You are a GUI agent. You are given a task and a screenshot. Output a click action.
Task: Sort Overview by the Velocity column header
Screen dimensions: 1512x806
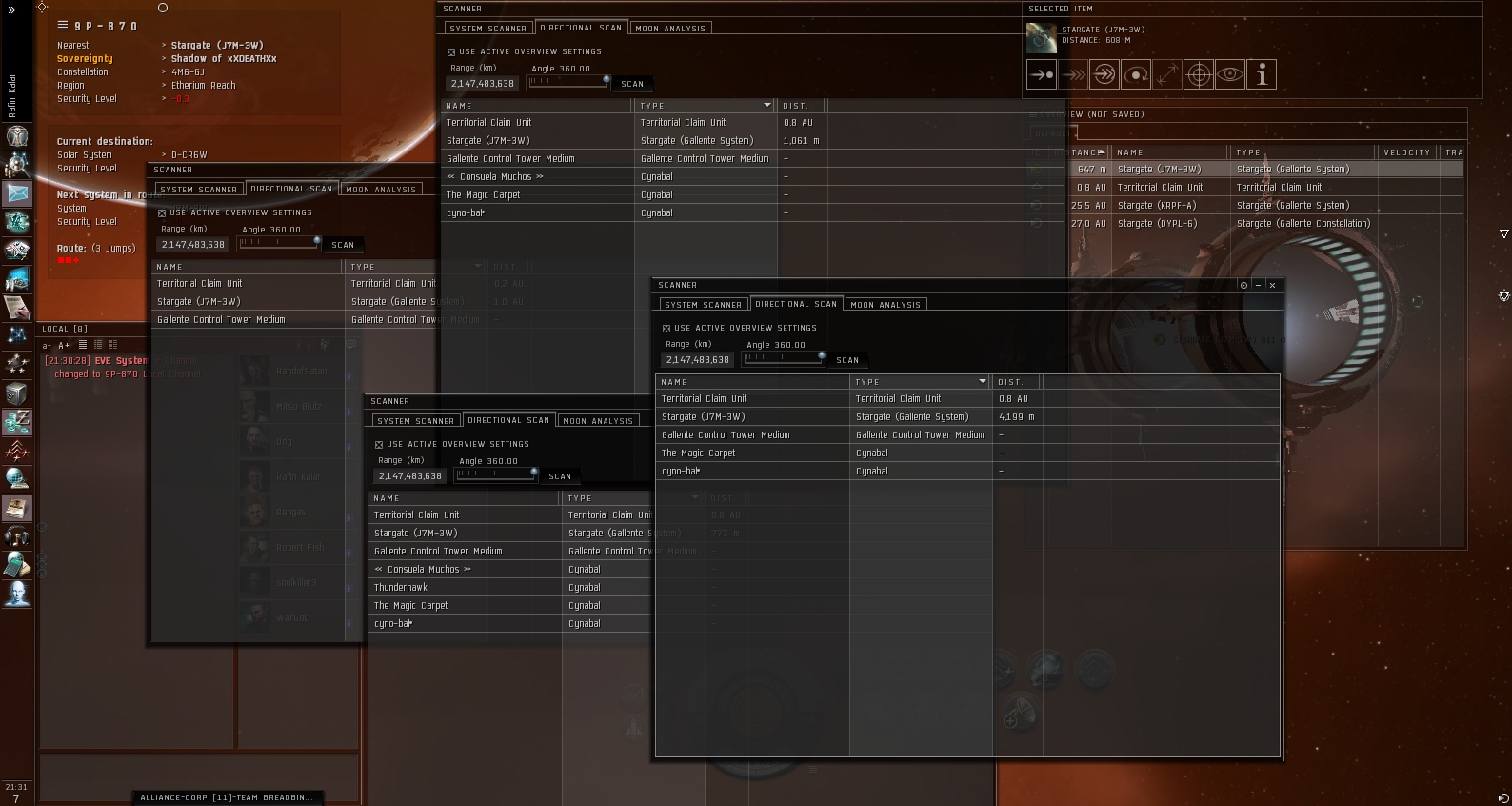[1407, 152]
